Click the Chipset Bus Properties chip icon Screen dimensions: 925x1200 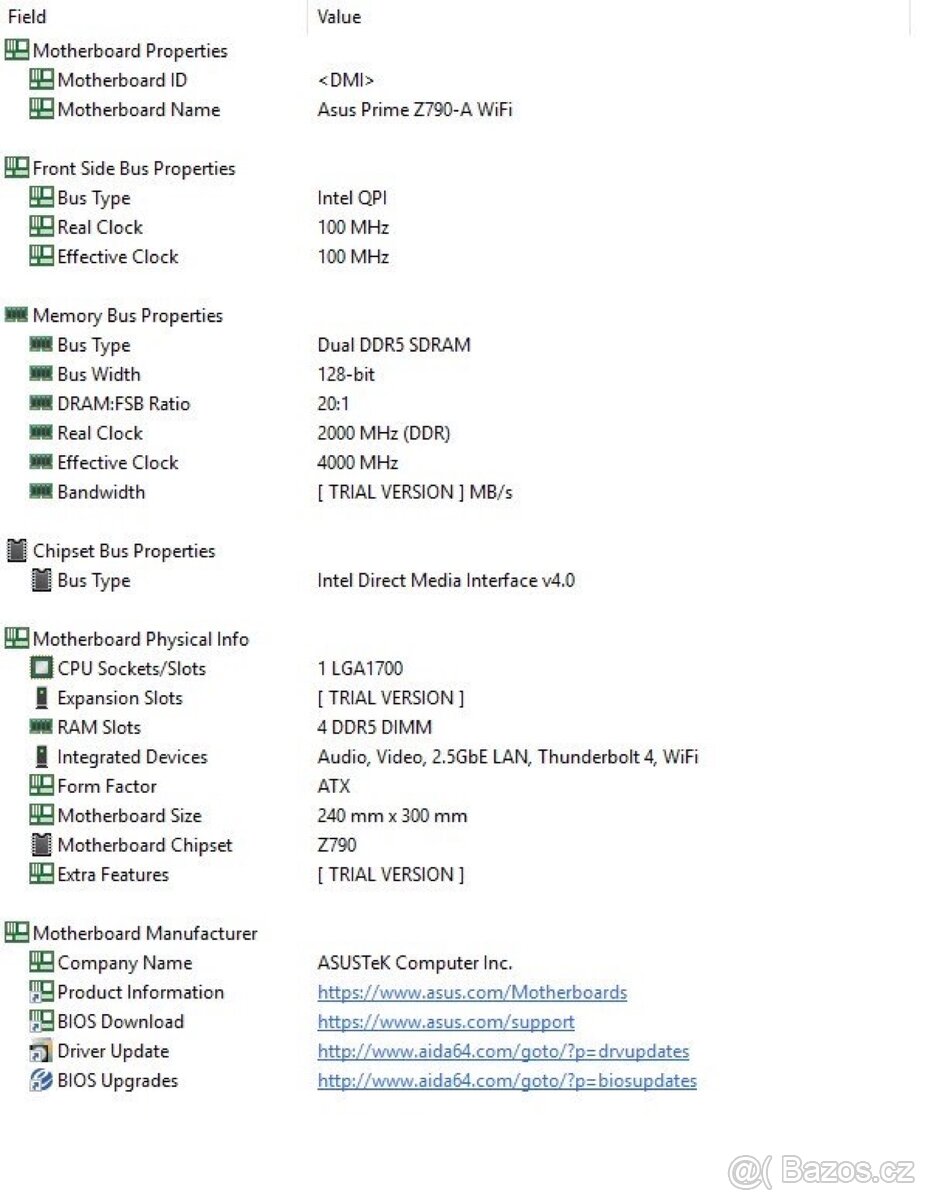click(x=16, y=550)
